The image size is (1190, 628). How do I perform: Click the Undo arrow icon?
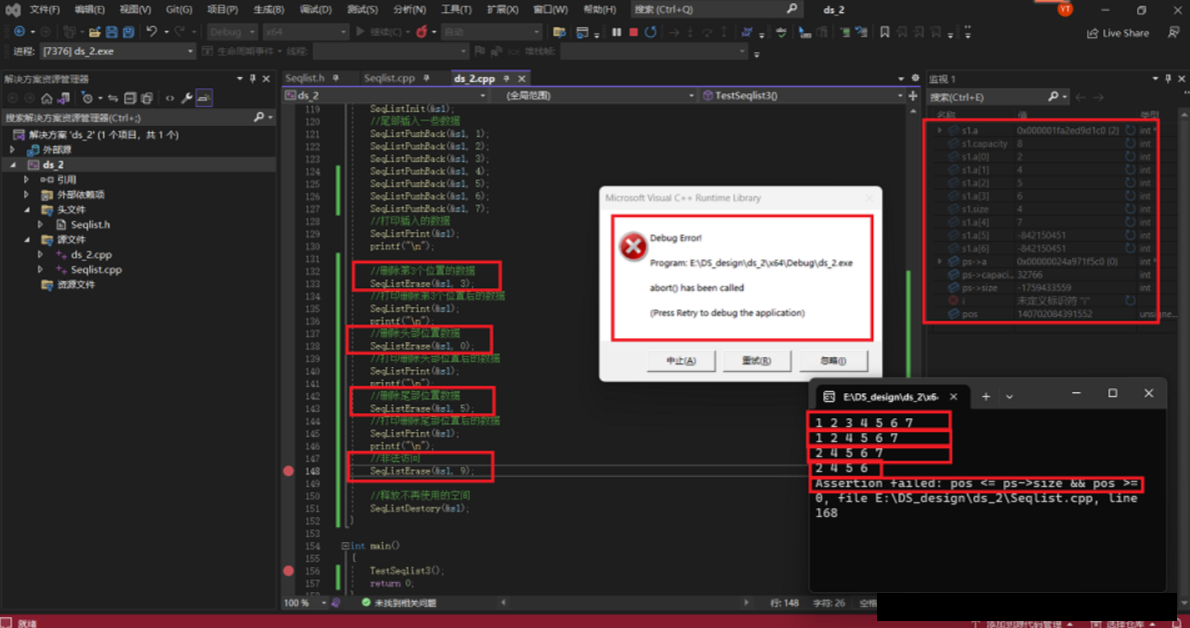point(151,32)
